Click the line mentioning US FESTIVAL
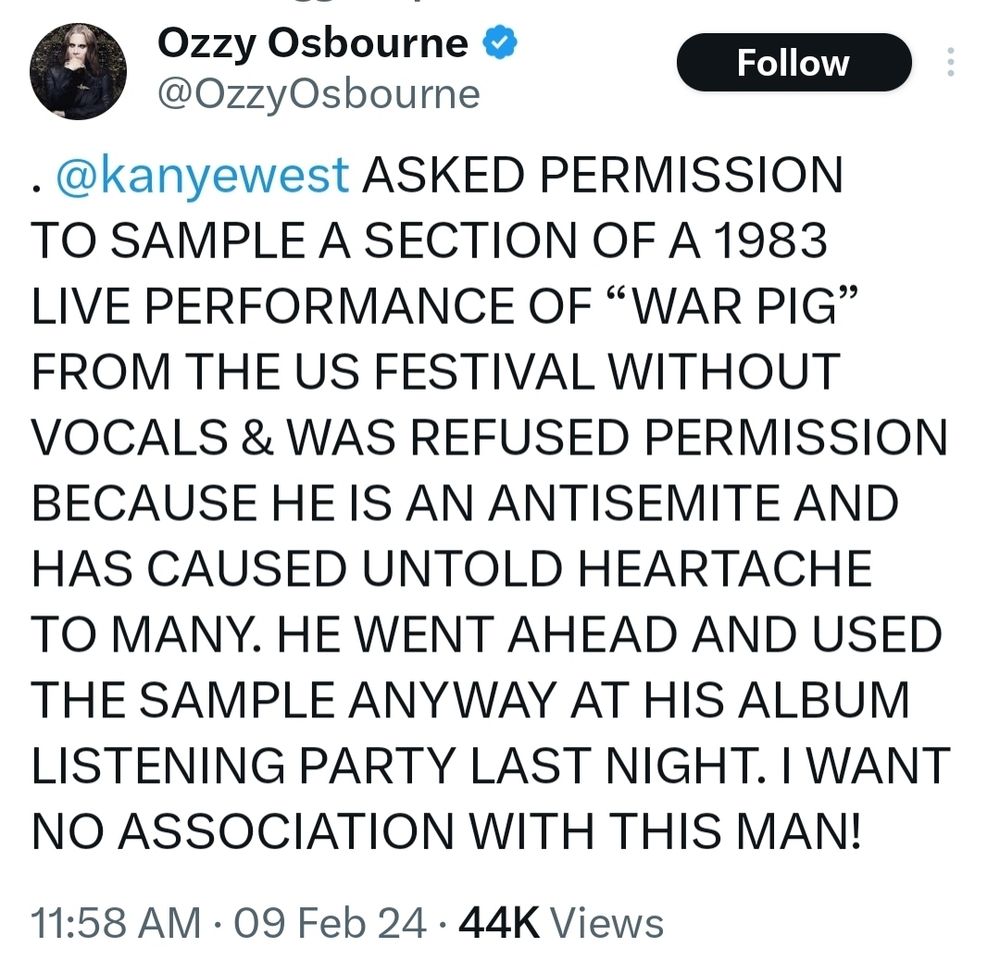 click(436, 371)
